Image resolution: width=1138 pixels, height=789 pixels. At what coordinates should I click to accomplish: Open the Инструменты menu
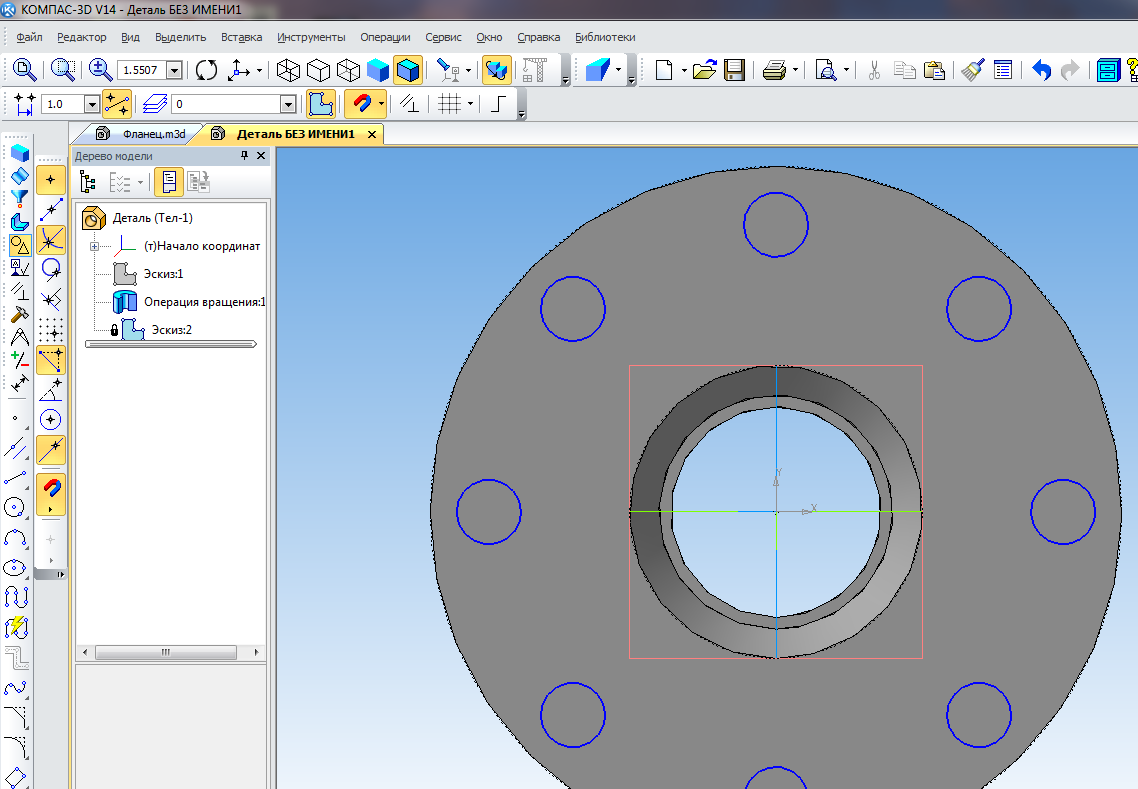[x=311, y=37]
